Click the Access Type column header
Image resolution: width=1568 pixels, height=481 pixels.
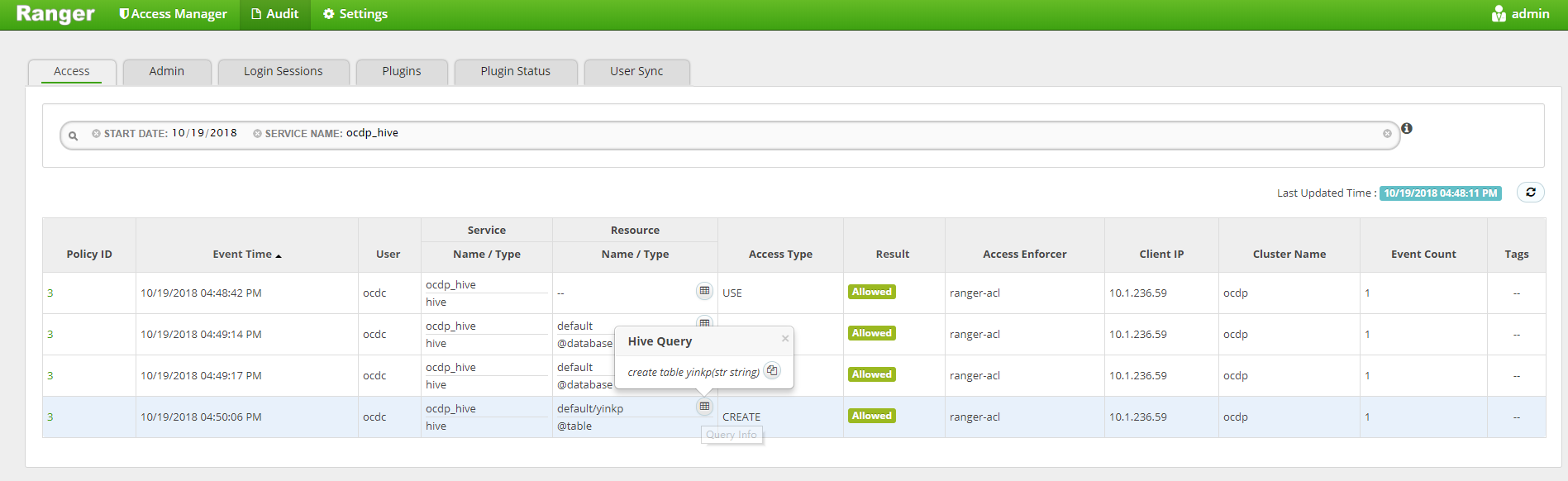coord(780,255)
